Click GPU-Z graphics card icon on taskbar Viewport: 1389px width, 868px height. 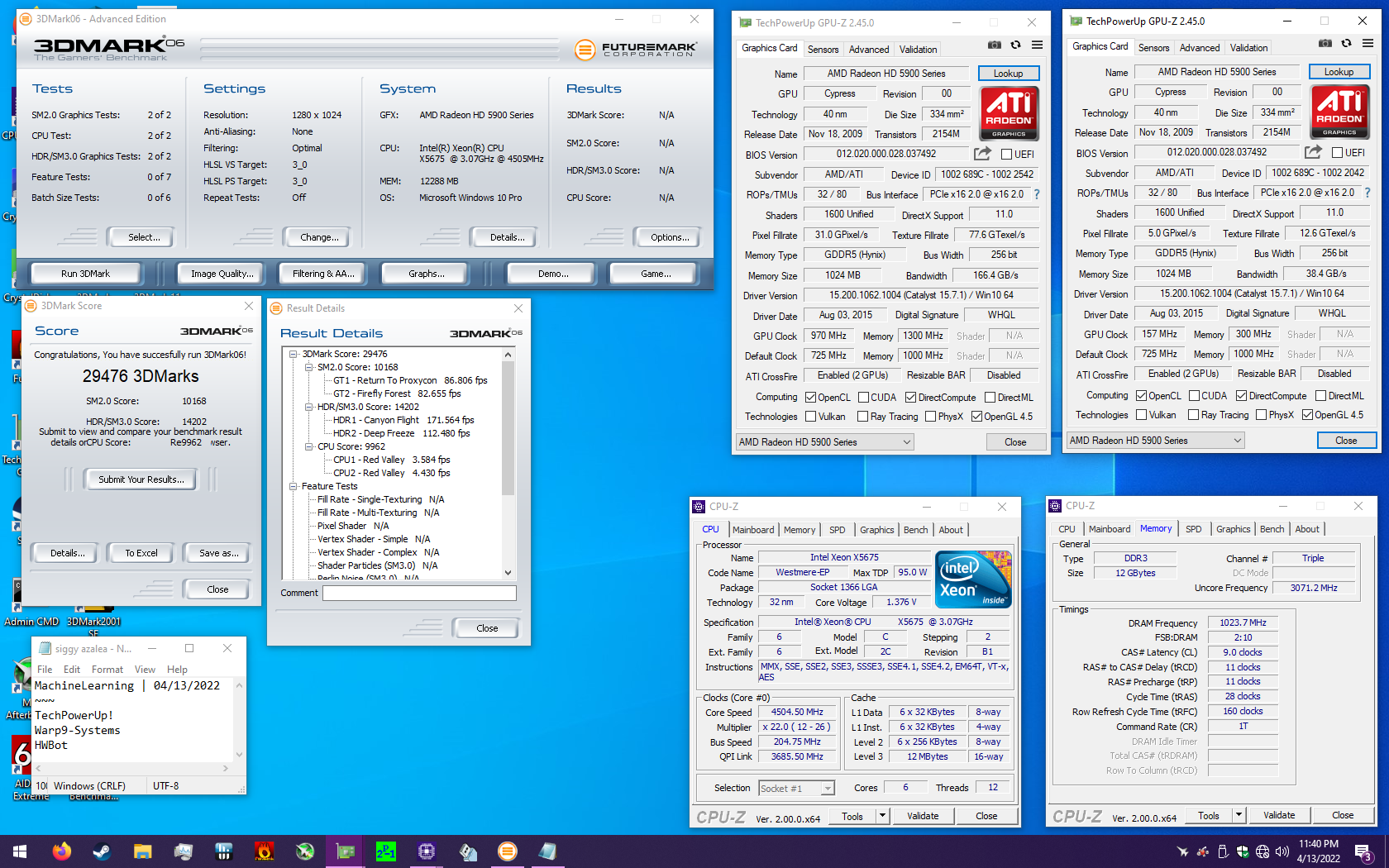tap(346, 851)
